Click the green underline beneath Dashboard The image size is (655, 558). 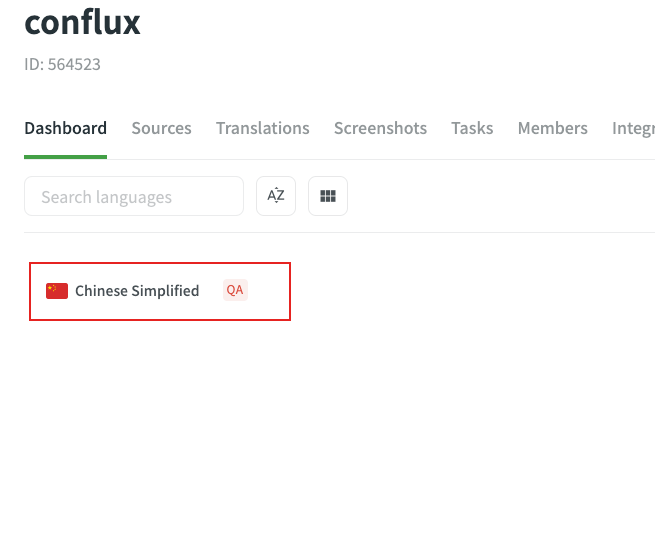click(65, 157)
